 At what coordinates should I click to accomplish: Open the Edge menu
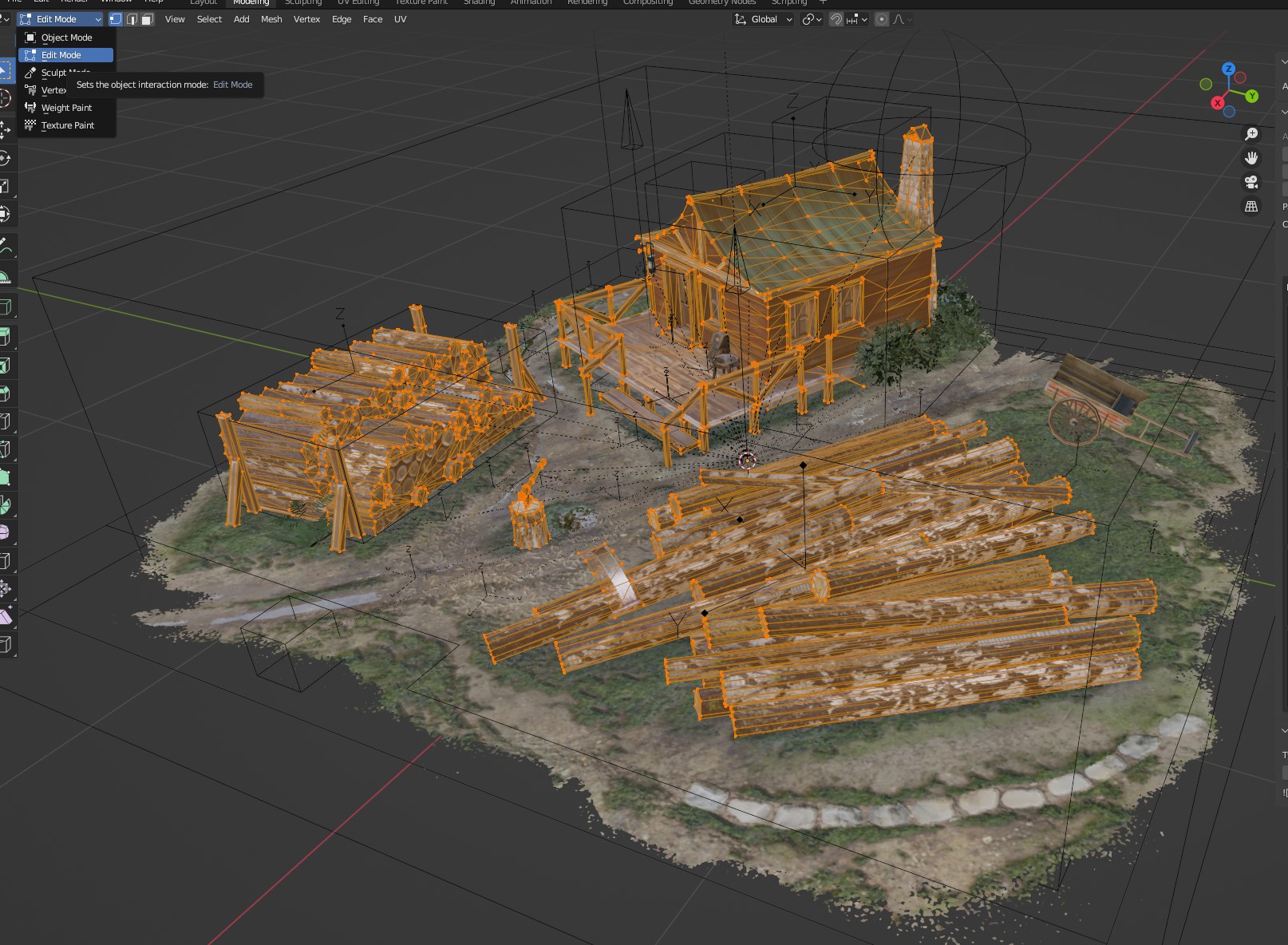[x=342, y=19]
